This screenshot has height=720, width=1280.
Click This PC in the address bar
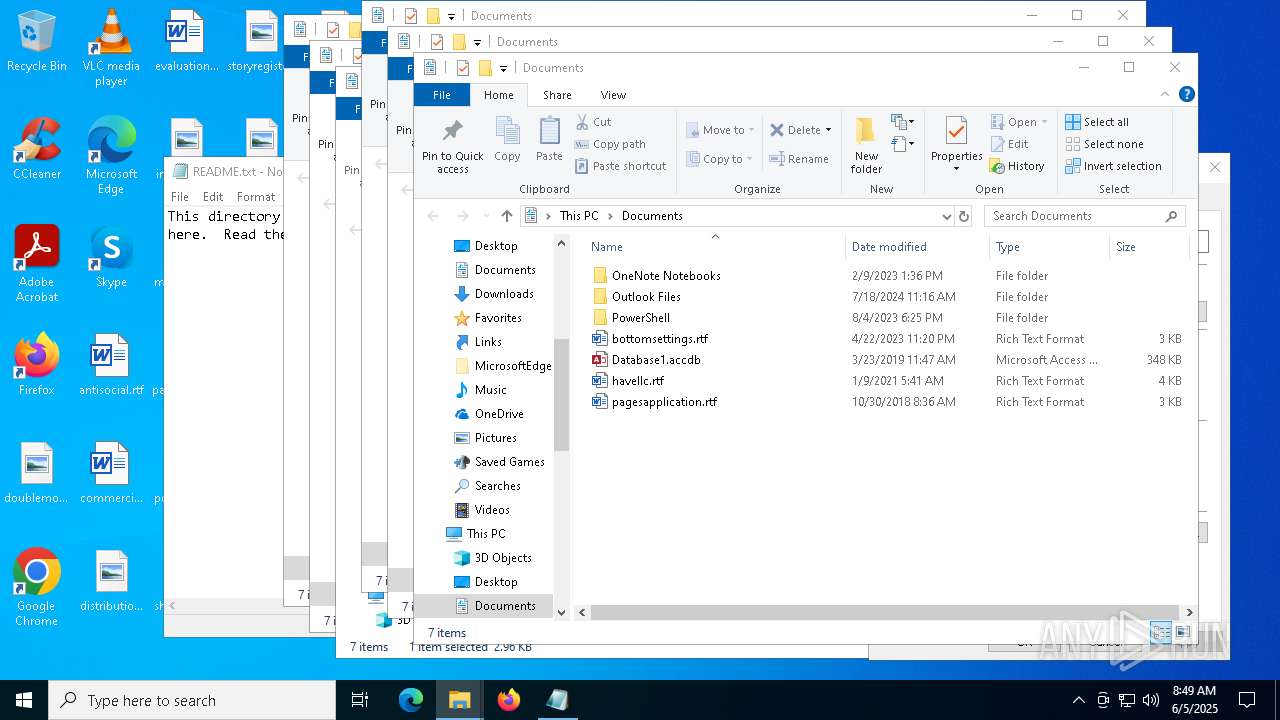click(579, 216)
